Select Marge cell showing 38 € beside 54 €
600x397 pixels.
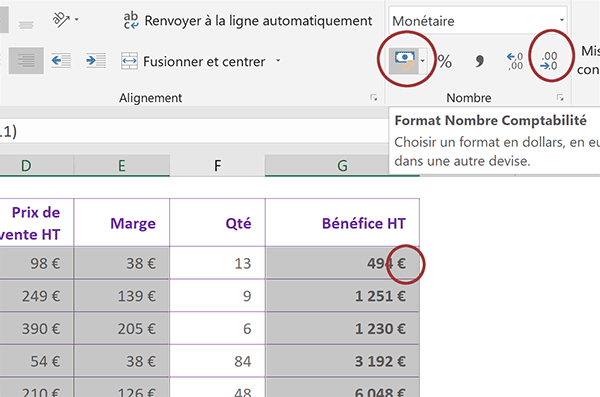122,361
